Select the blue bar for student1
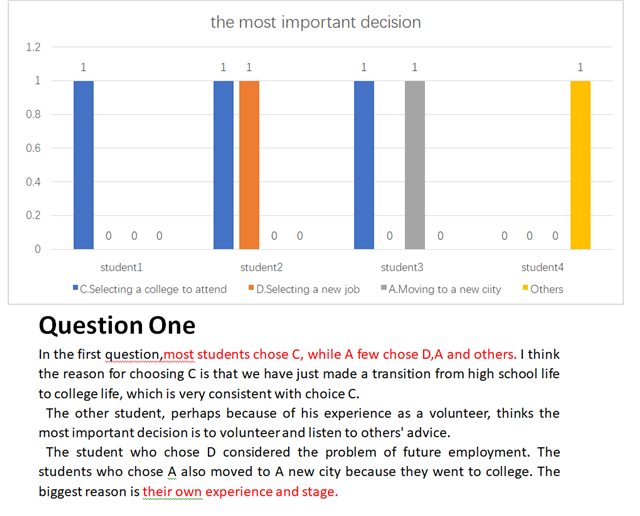Screen dimensions: 640x516 pyautogui.click(x=84, y=165)
